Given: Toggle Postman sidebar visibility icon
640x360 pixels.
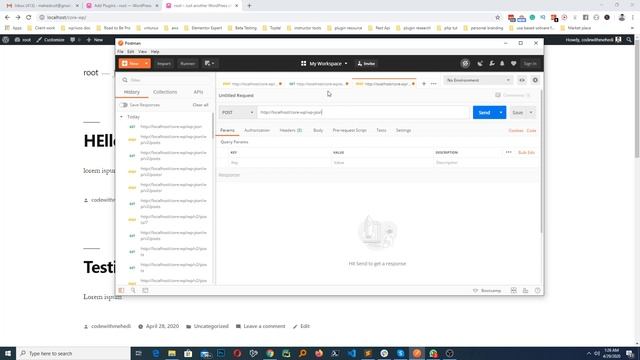Looking at the screenshot, I should [122, 291].
